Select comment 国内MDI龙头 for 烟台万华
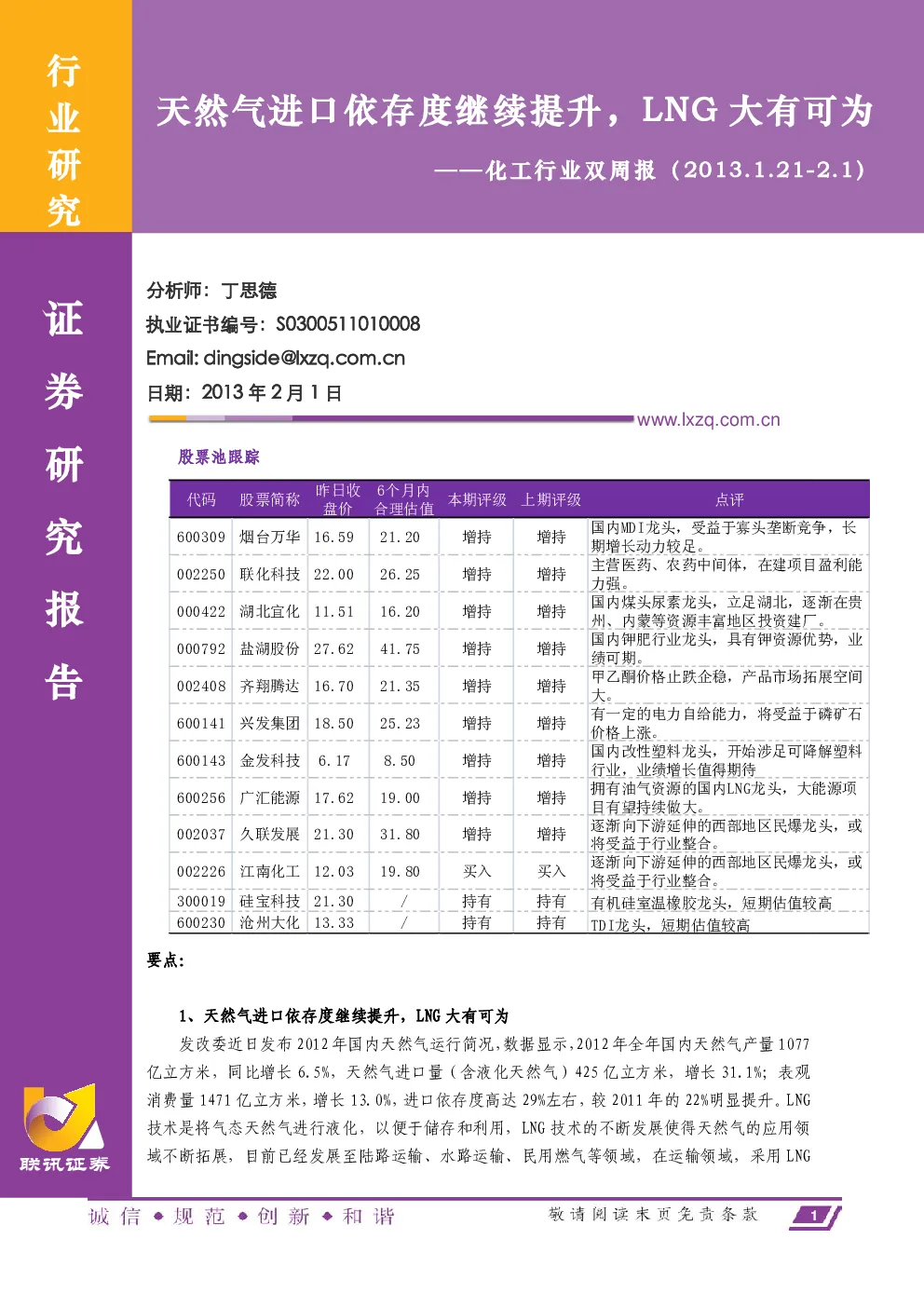This screenshot has height=1307, width=924. click(724, 537)
